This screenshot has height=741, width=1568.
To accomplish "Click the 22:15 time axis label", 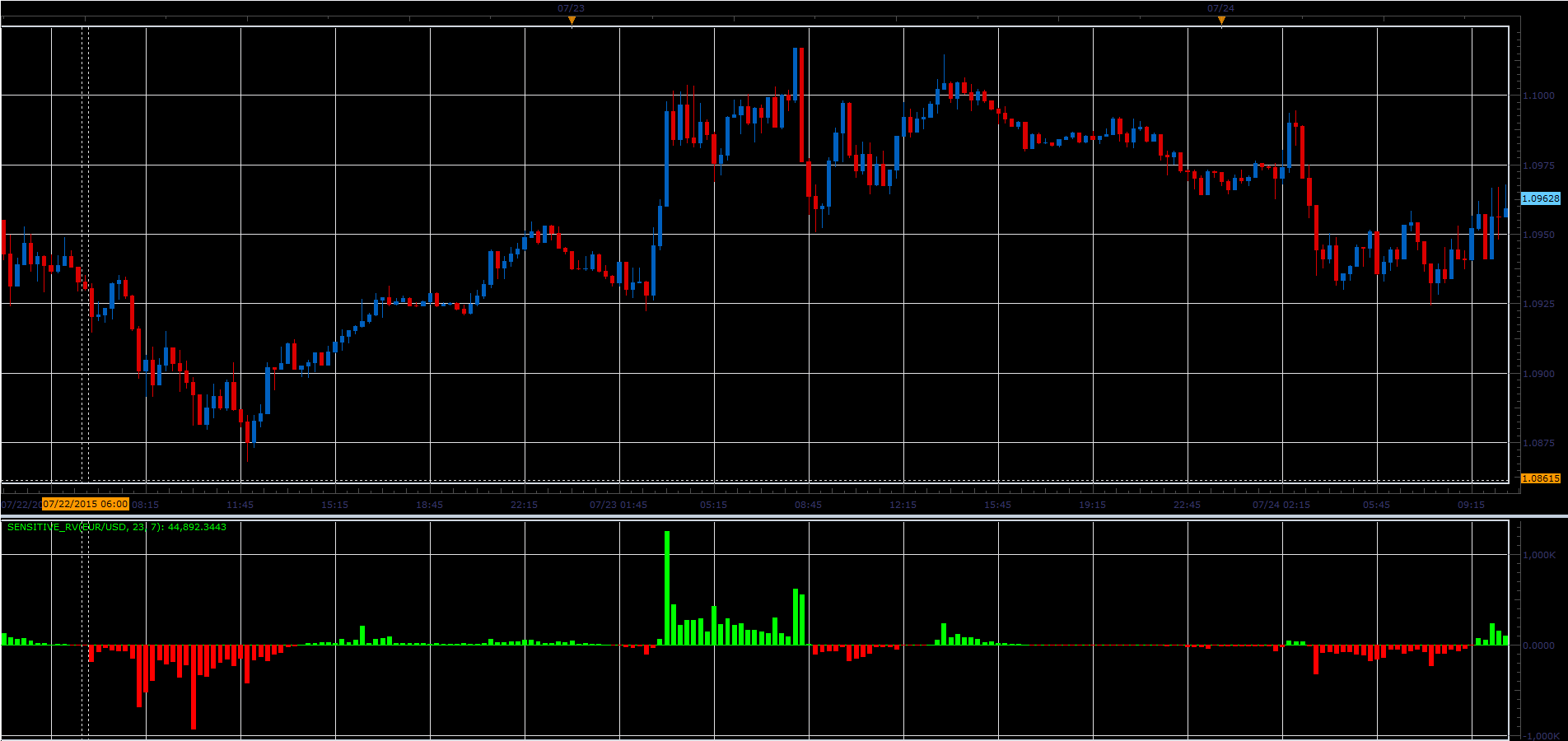I will (525, 505).
